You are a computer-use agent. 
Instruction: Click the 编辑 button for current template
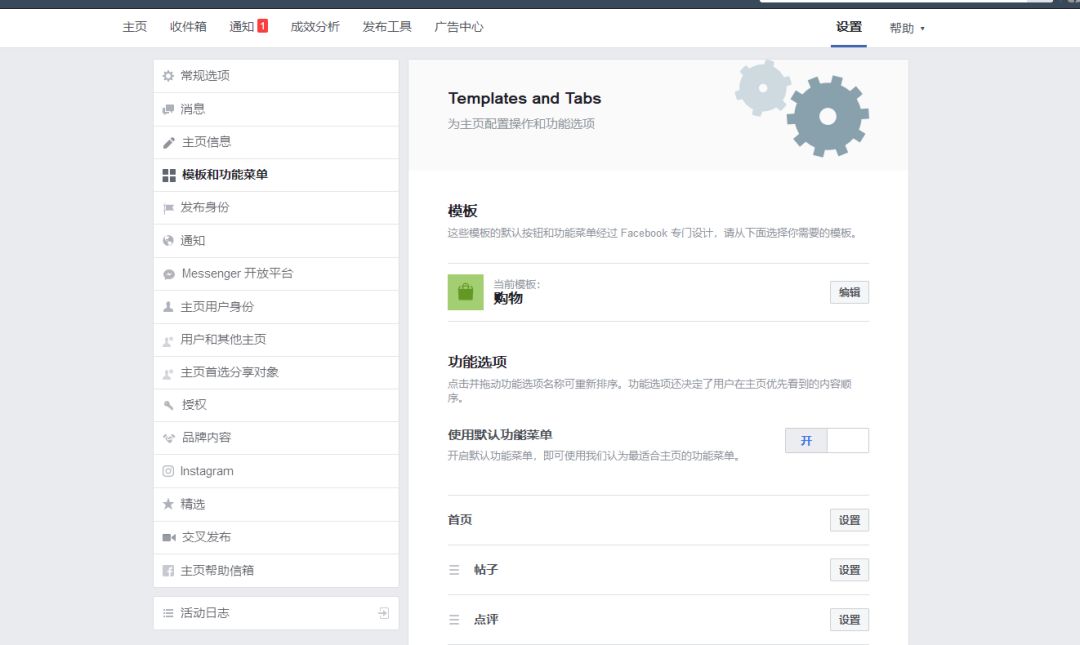(849, 292)
